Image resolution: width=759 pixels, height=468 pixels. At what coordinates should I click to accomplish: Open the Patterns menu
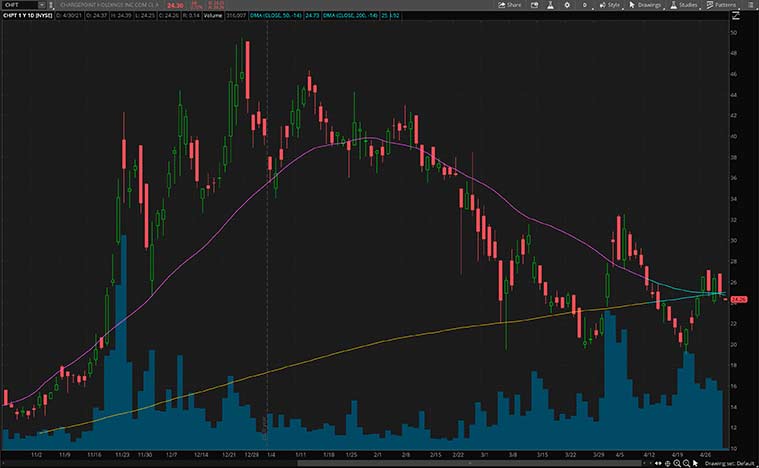(721, 5)
